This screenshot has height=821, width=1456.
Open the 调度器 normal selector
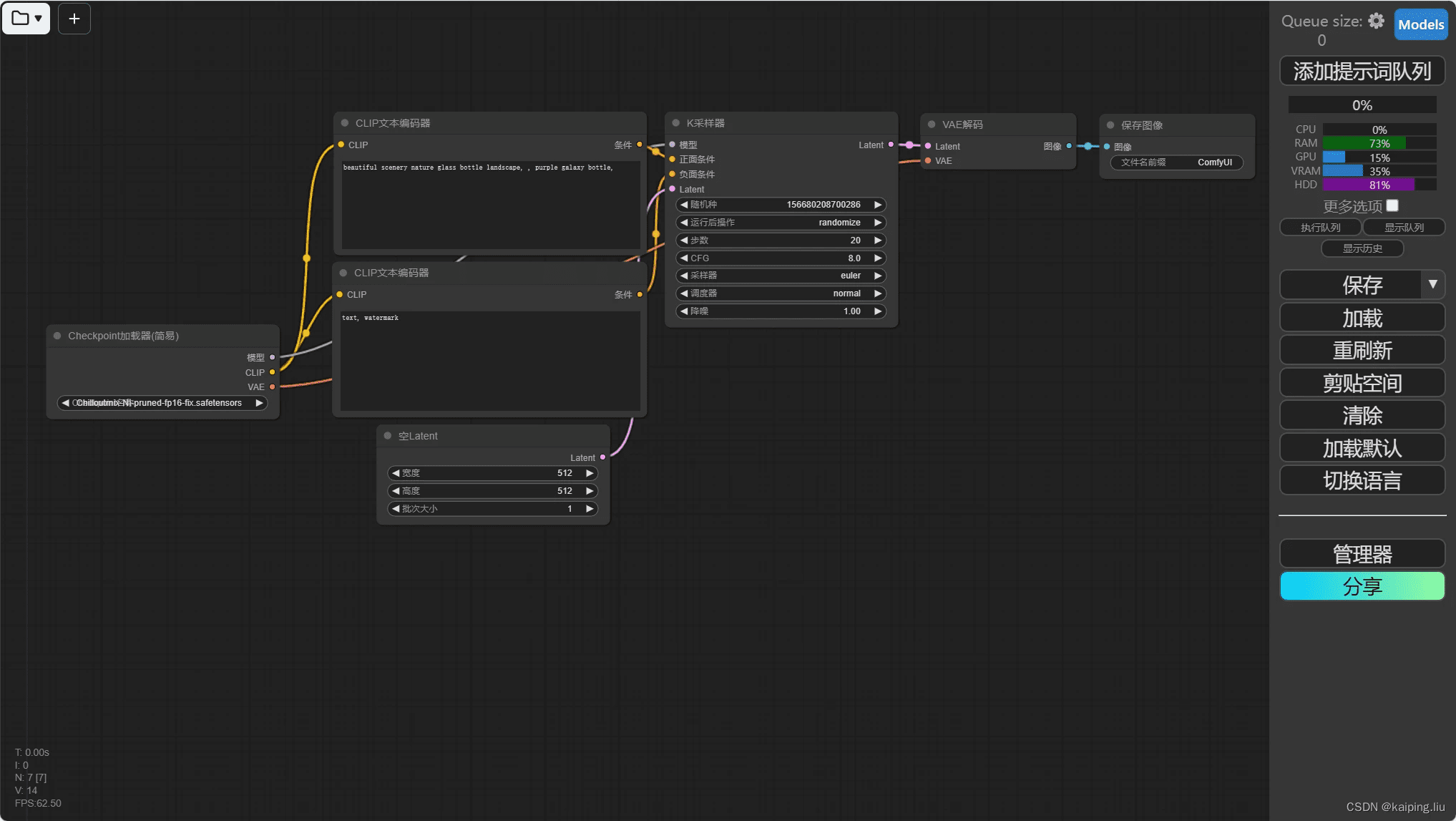(x=781, y=293)
